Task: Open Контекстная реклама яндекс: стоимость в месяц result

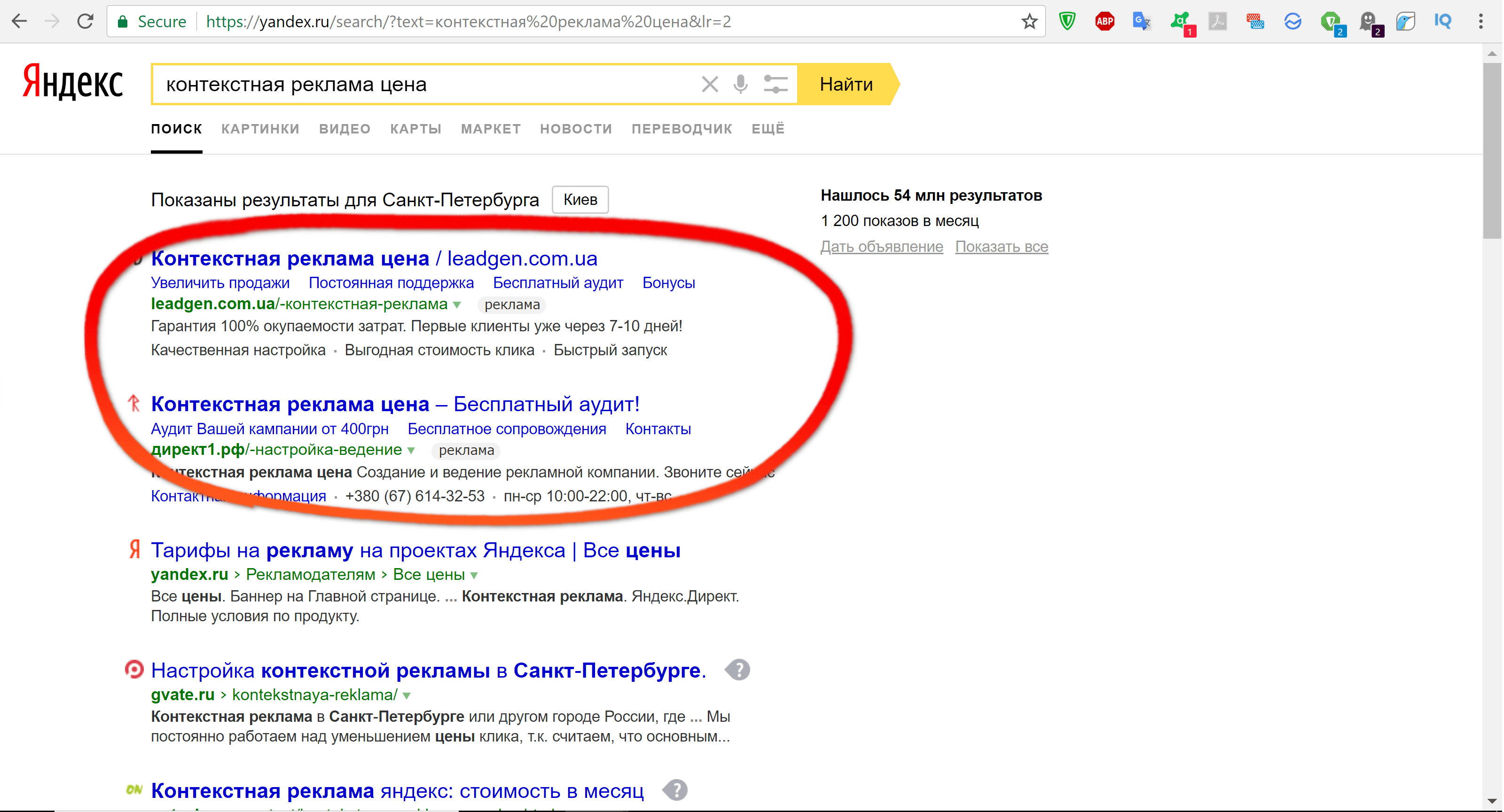Action: pos(397,790)
